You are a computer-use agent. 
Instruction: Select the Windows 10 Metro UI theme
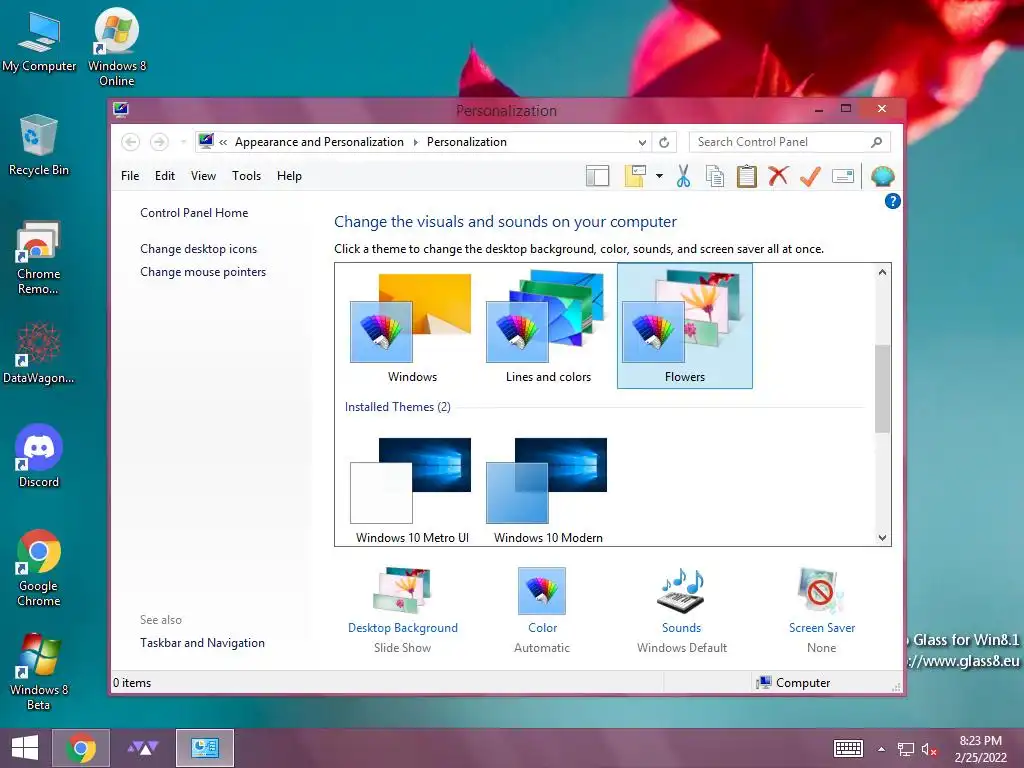pos(412,490)
